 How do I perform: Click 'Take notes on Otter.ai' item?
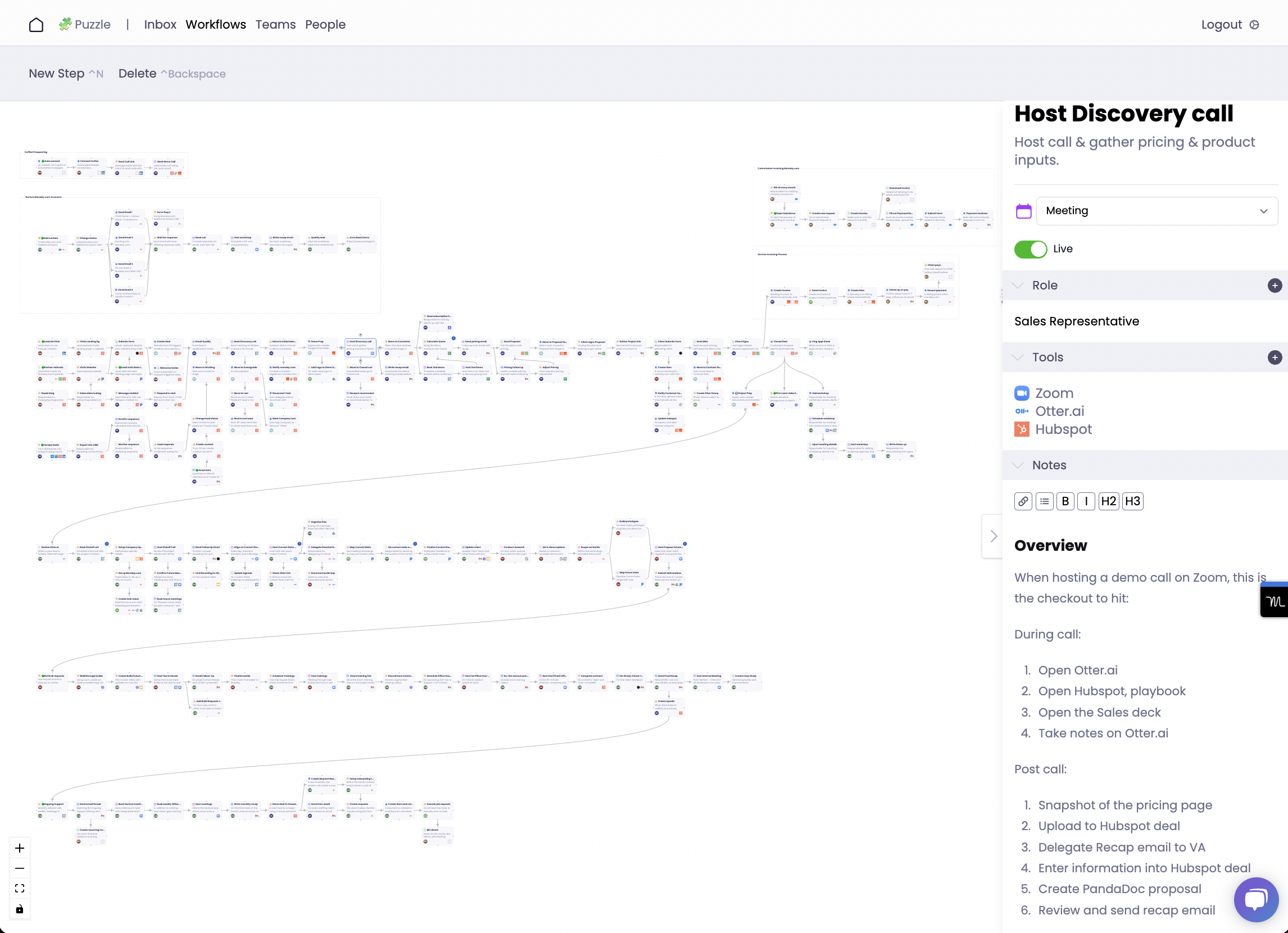pyautogui.click(x=1104, y=733)
